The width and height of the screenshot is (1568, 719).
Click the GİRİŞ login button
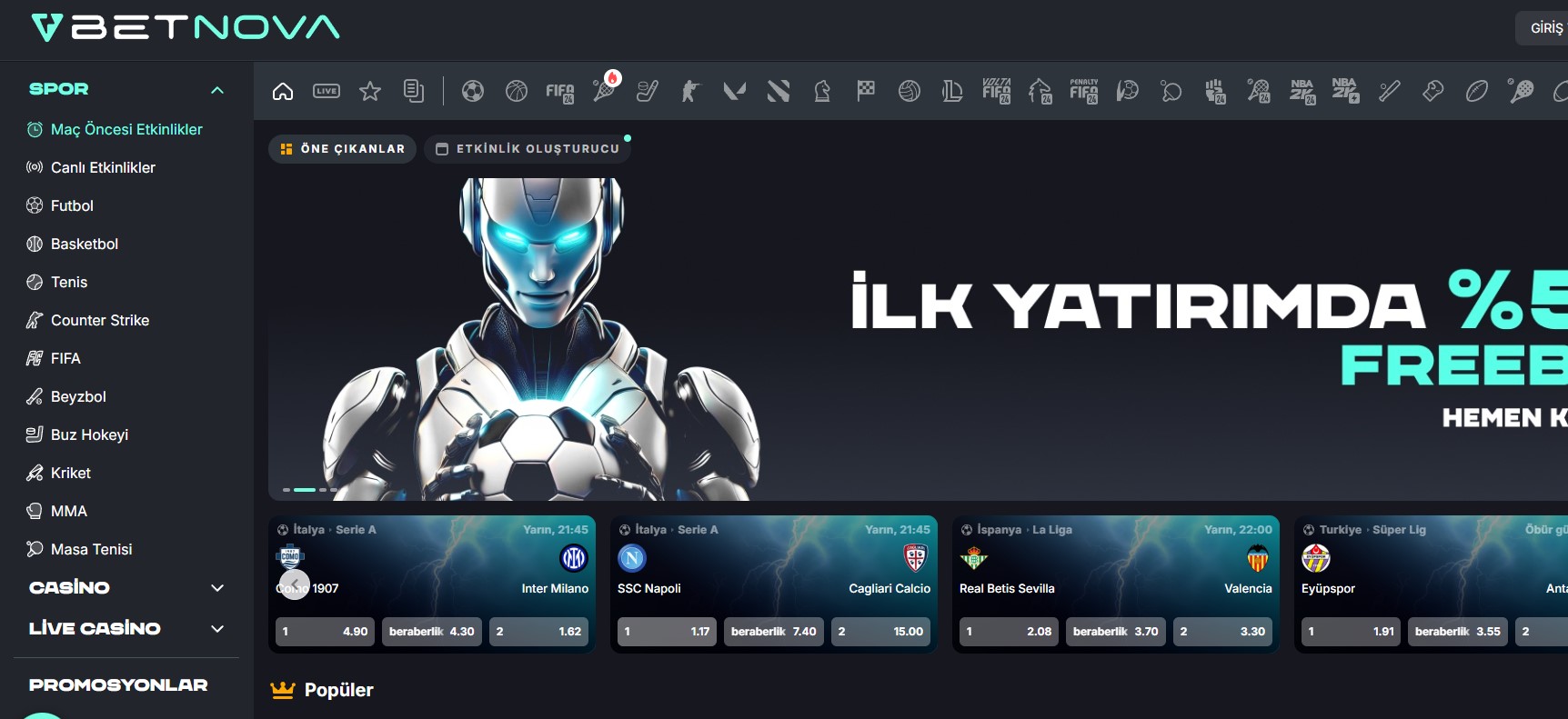(x=1545, y=28)
